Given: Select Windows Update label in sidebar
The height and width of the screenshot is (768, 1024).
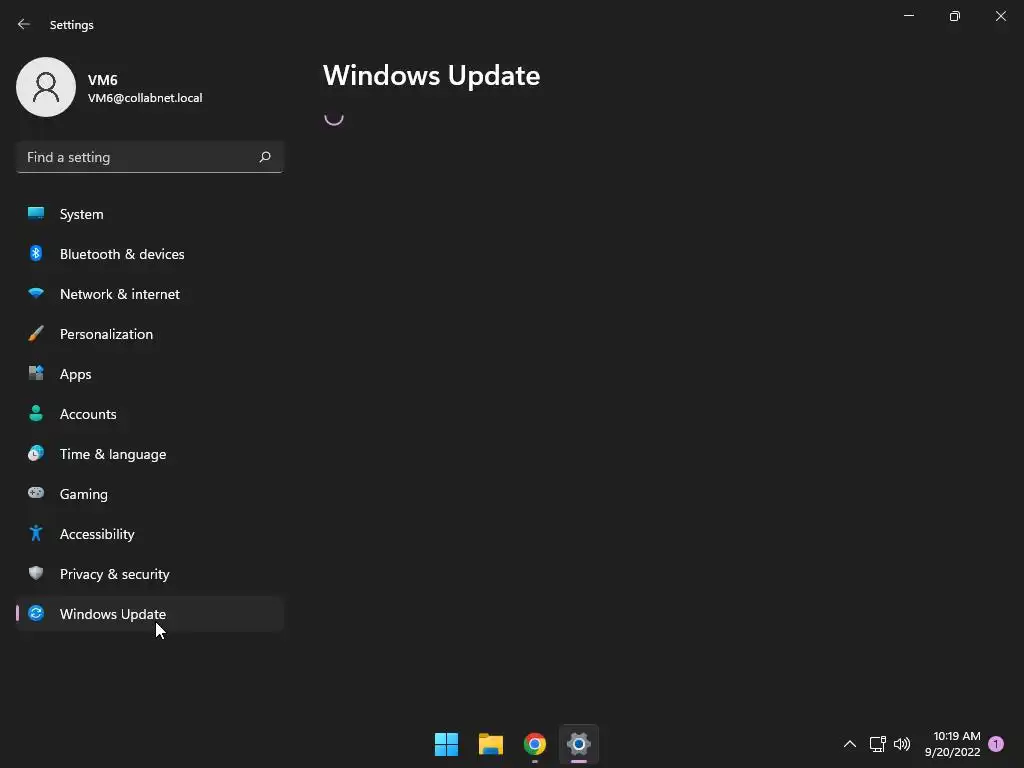Looking at the screenshot, I should 113,614.
